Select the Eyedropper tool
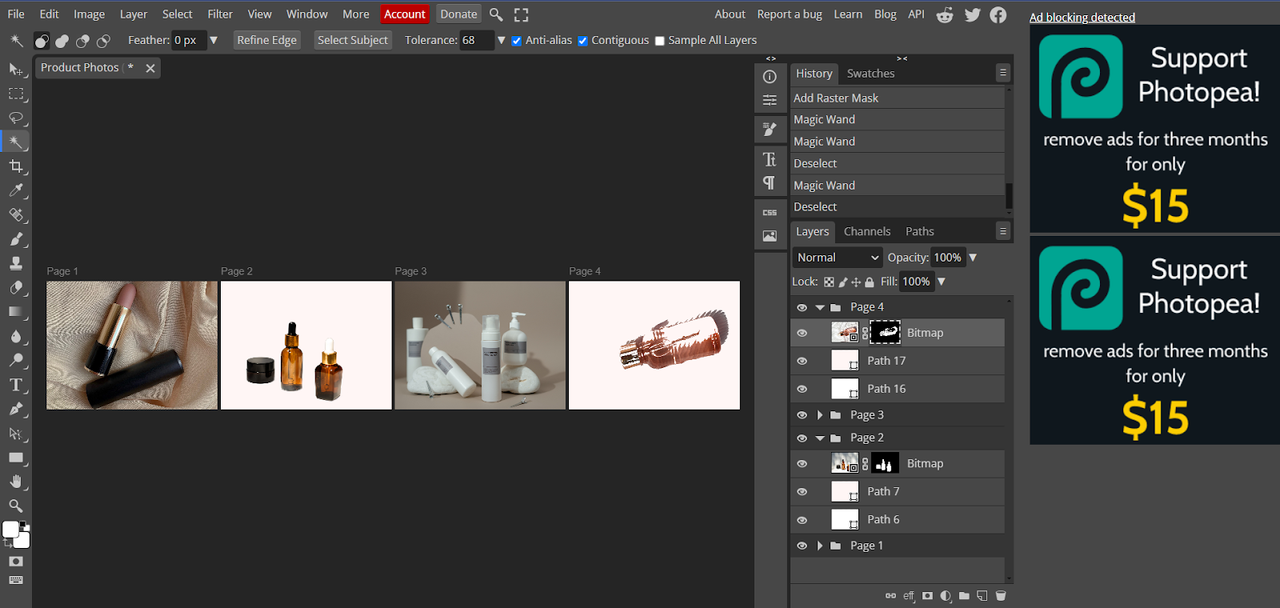The width and height of the screenshot is (1280, 608). point(16,190)
